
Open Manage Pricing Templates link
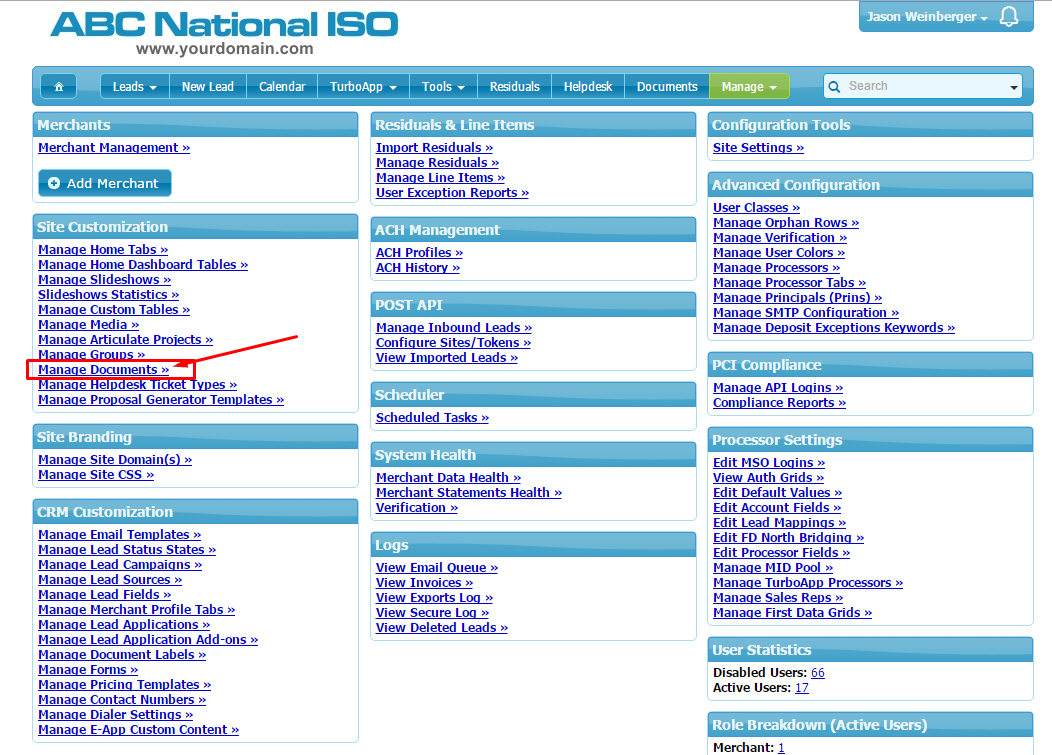[x=124, y=685]
